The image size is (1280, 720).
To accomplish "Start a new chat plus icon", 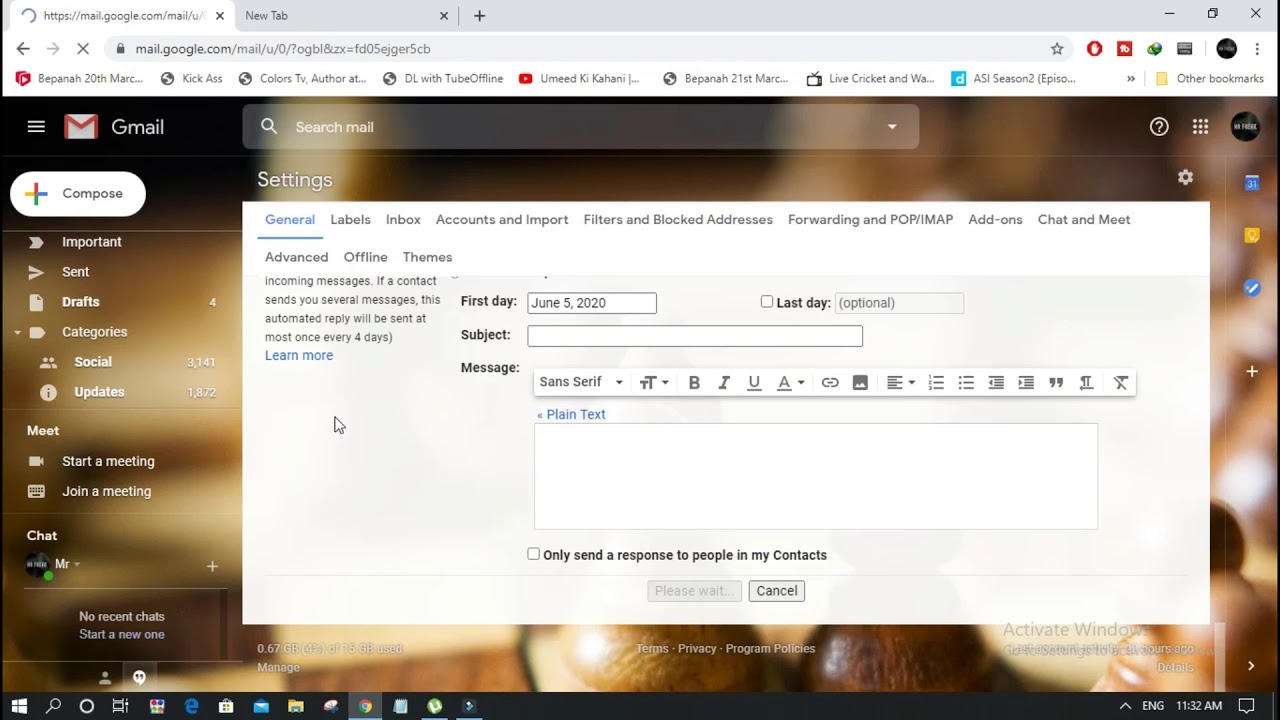I will (x=212, y=566).
